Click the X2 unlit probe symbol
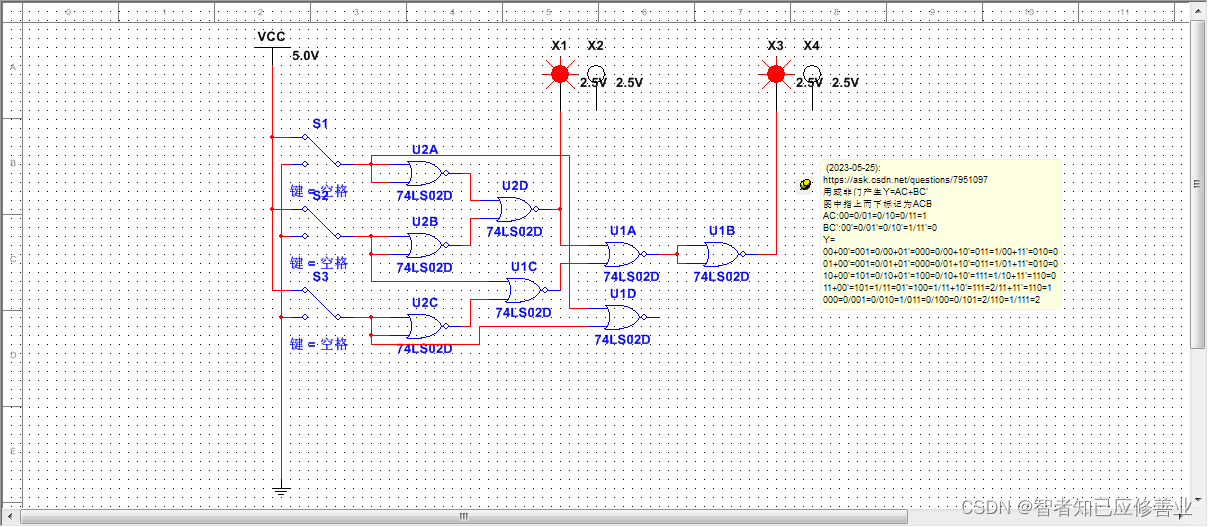 pos(596,76)
